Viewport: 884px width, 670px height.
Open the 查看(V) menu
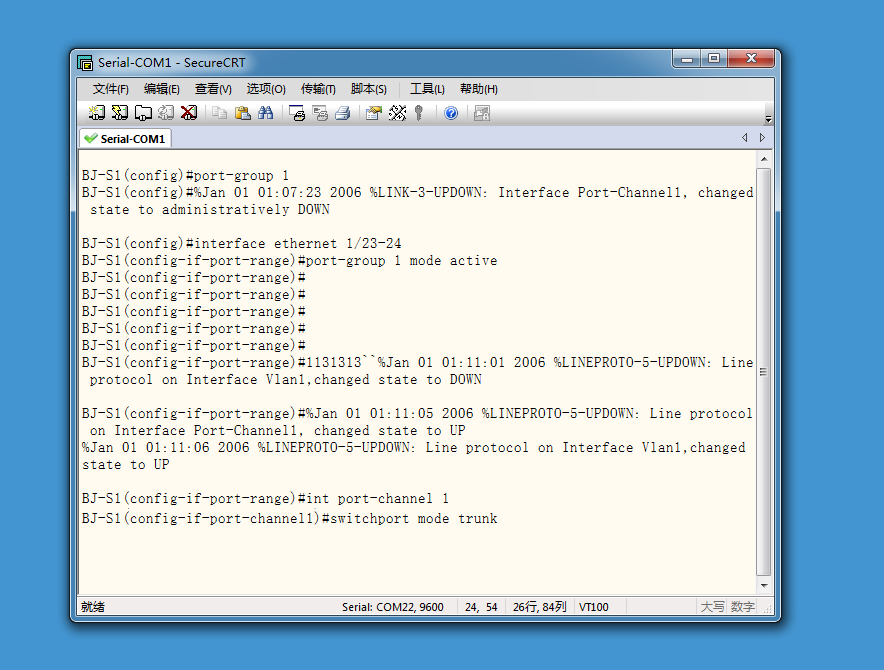point(213,89)
